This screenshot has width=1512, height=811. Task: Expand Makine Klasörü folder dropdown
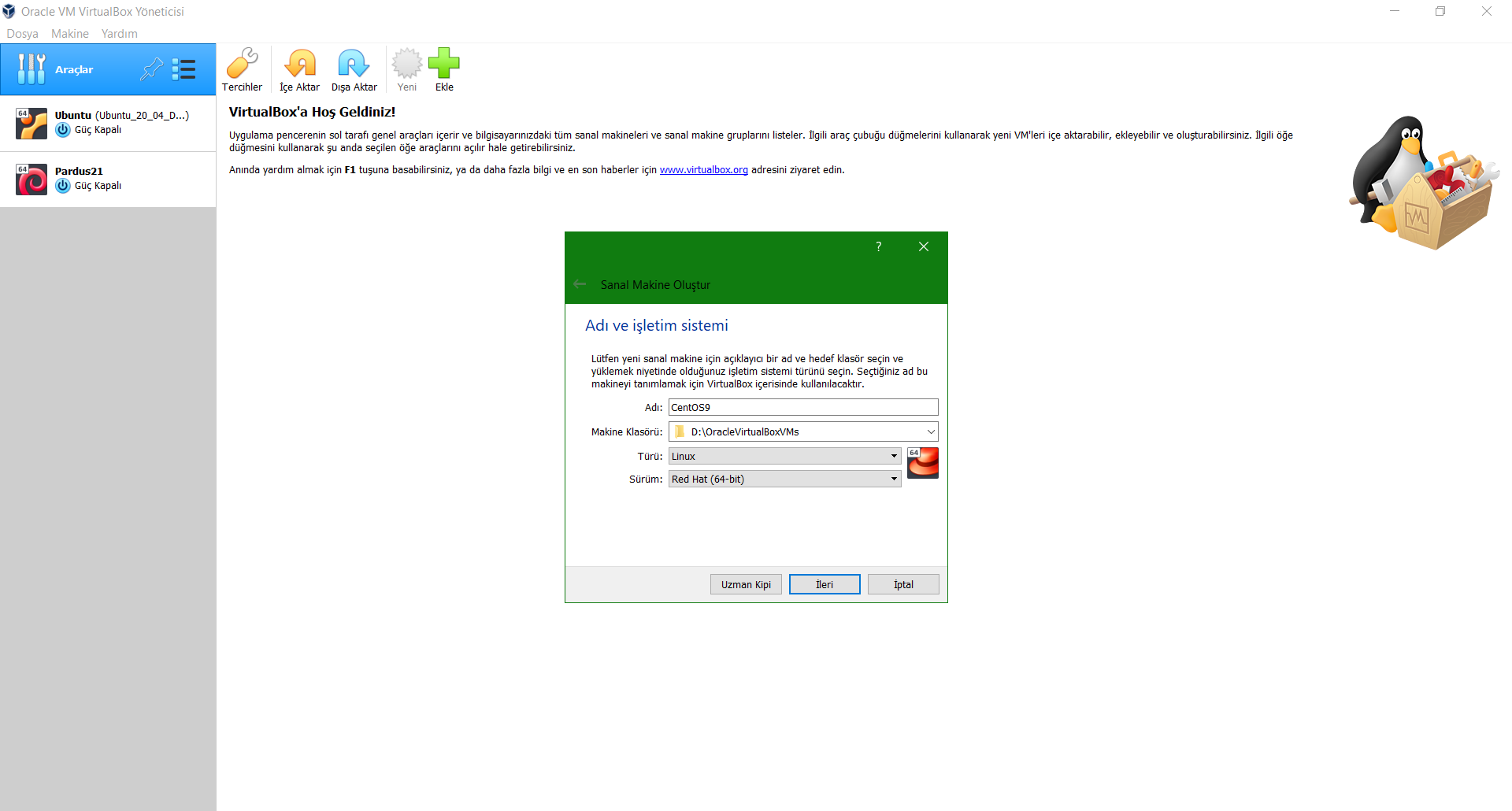click(931, 431)
